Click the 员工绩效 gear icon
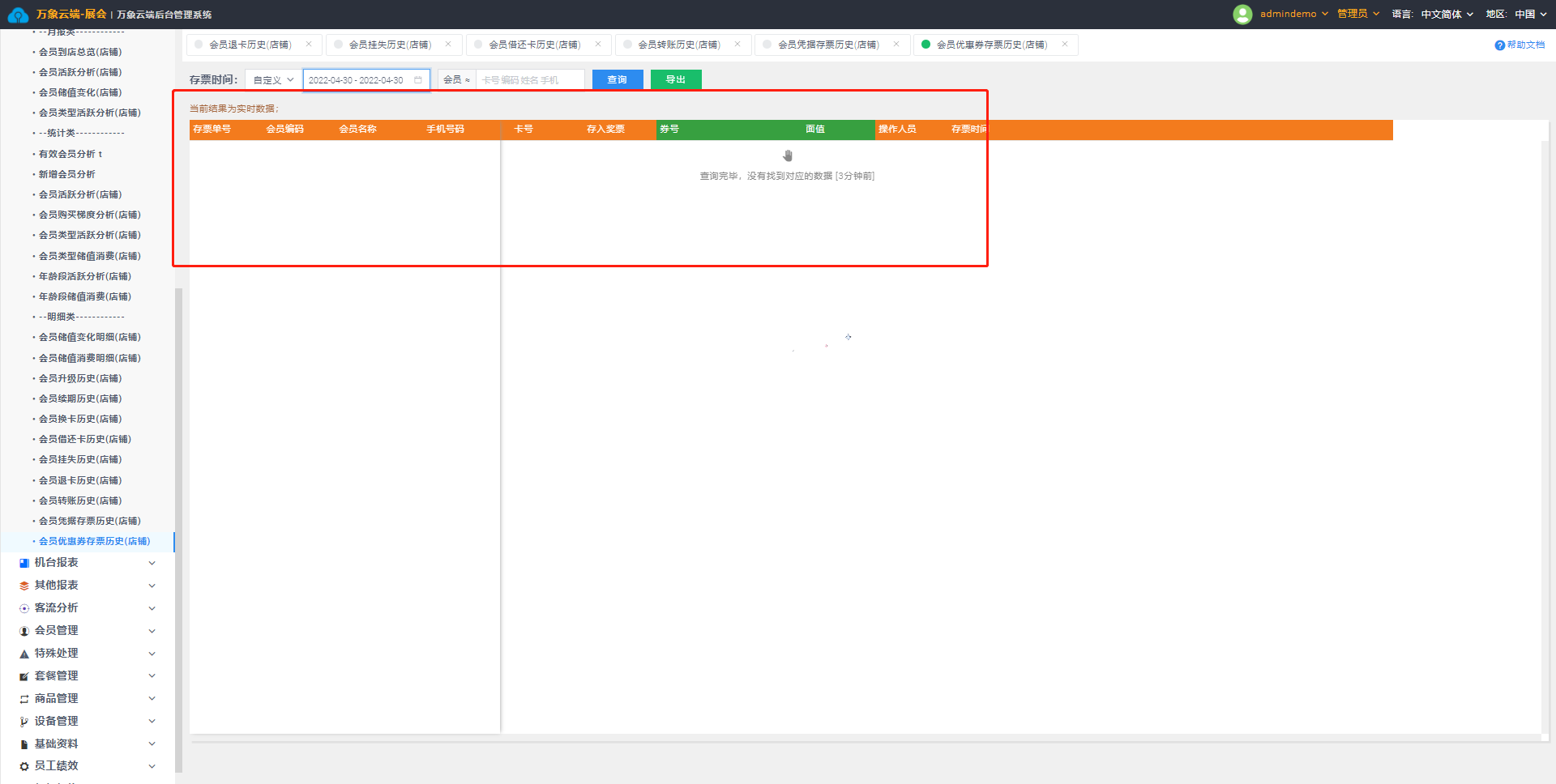Image resolution: width=1556 pixels, height=784 pixels. click(24, 766)
